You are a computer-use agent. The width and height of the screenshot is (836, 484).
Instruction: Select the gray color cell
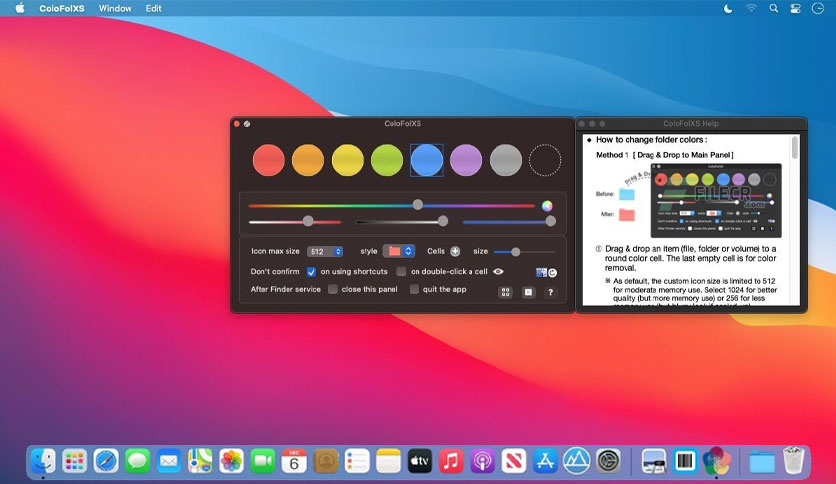[x=505, y=160]
